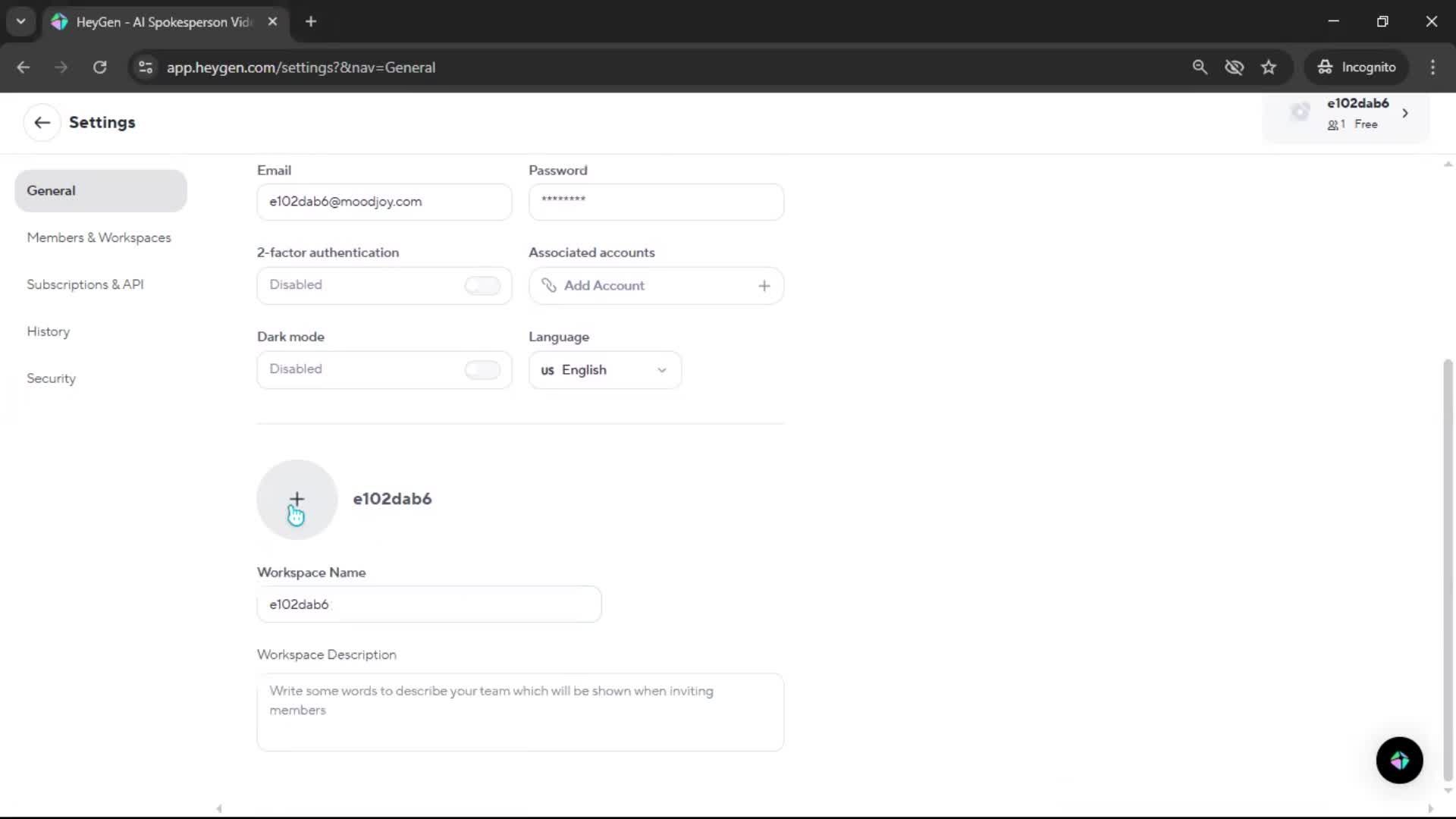The width and height of the screenshot is (1456, 819).
Task: Select the Security settings section
Action: pyautogui.click(x=51, y=378)
